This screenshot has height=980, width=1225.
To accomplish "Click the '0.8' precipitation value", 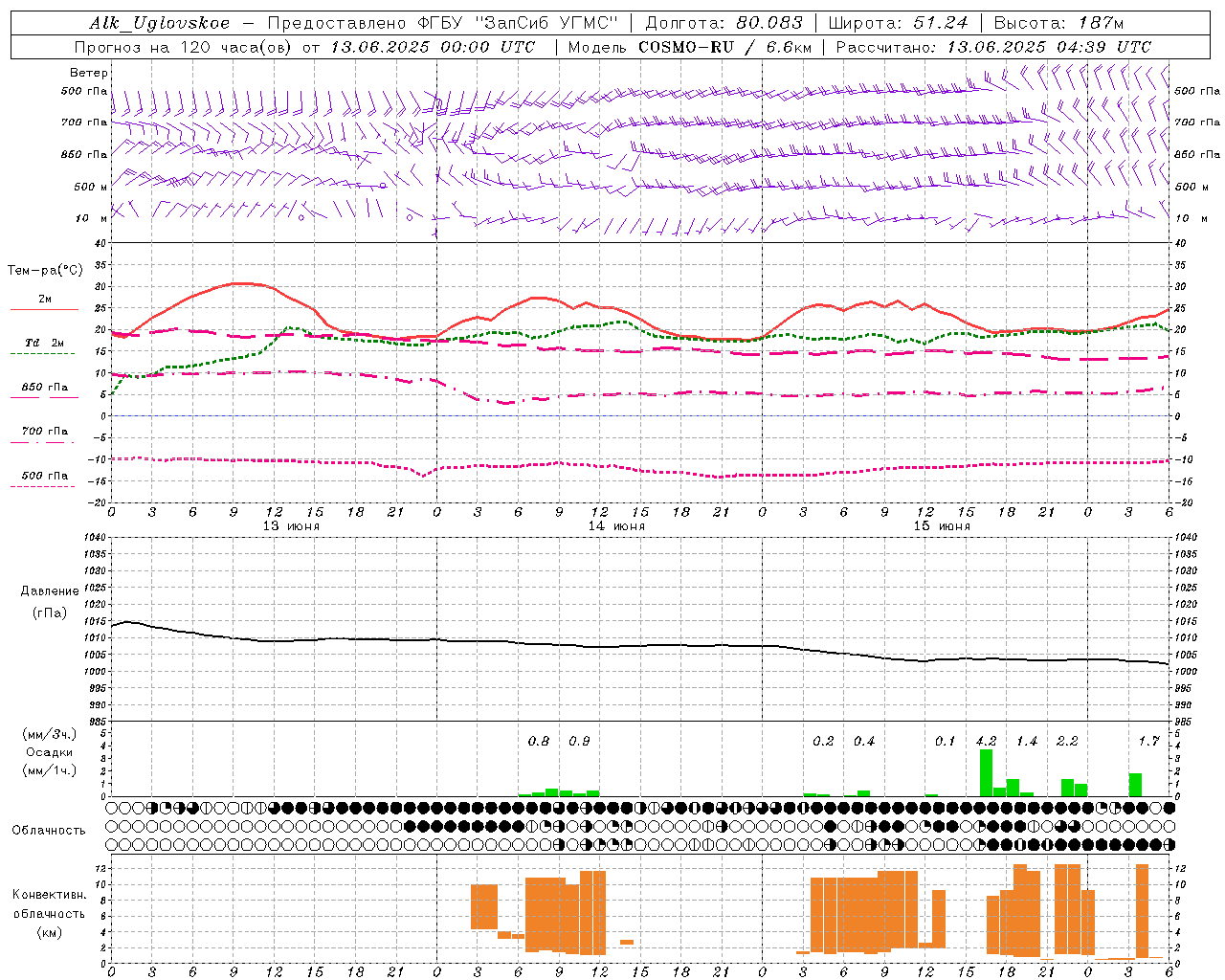I will click(x=539, y=742).
